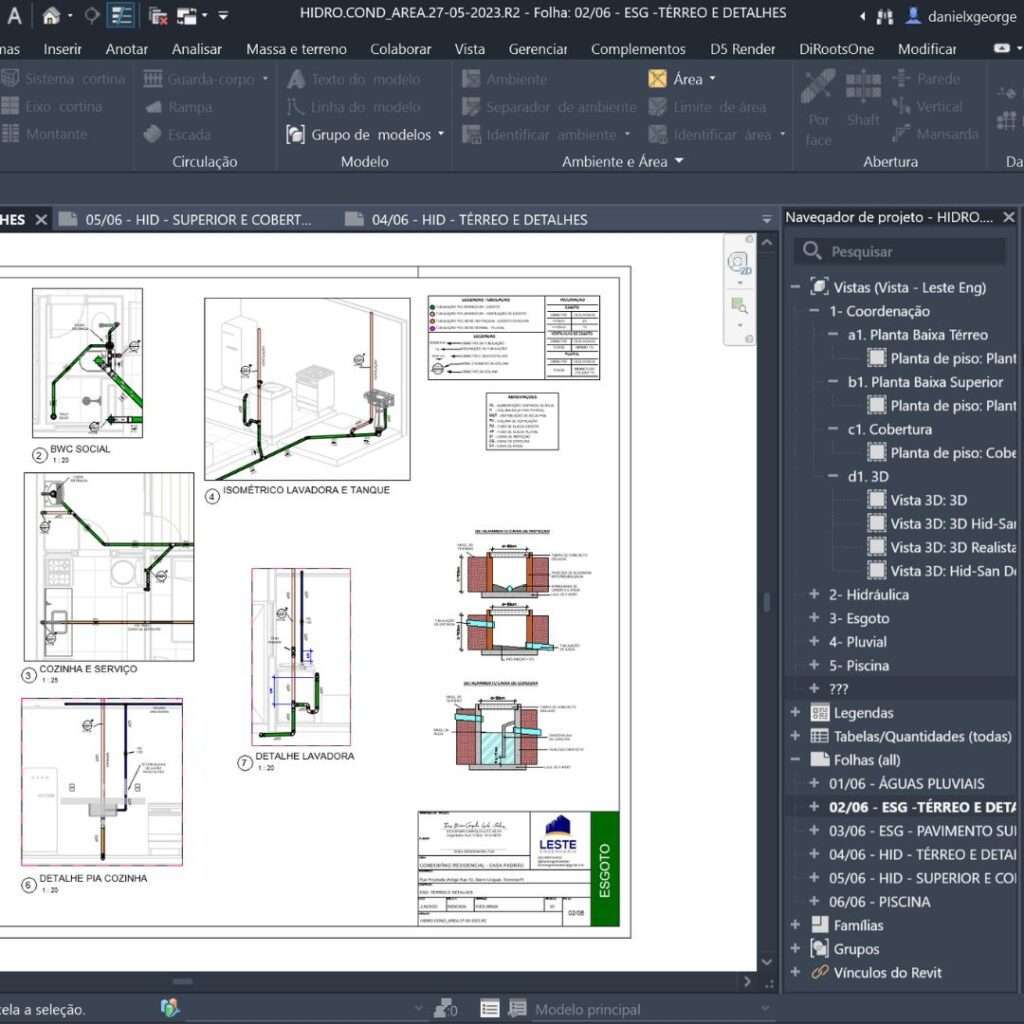The image size is (1024, 1024).
Task: Select Vista 3D: 3D in project browser
Action: [928, 500]
